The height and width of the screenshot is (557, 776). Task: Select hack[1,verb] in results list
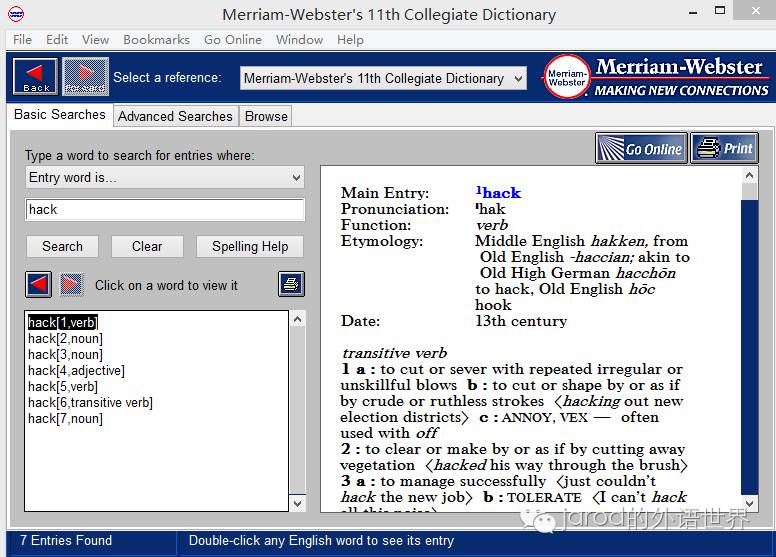[x=63, y=323]
